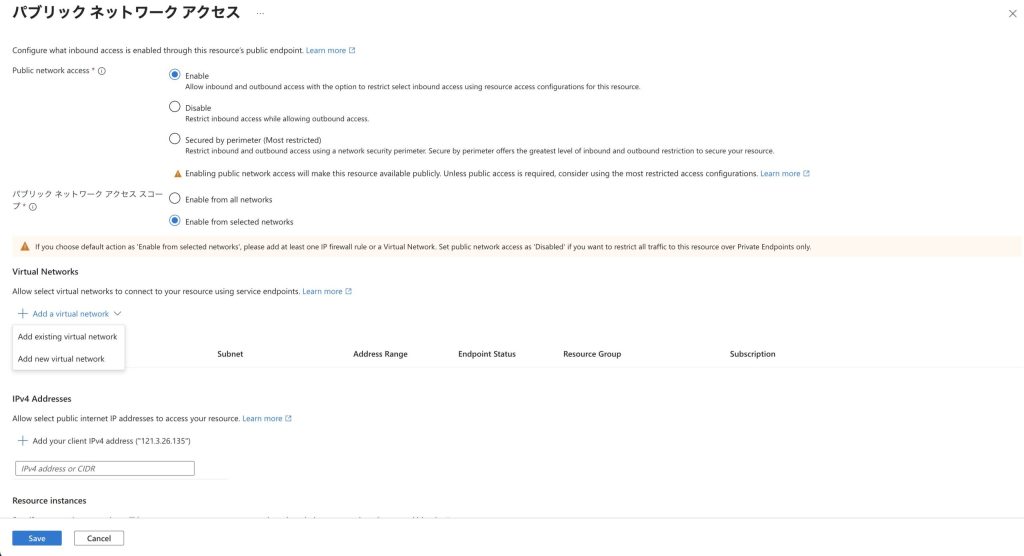This screenshot has height=556, width=1024.
Task: Collapse the Add a virtual network chevron
Action: point(118,314)
